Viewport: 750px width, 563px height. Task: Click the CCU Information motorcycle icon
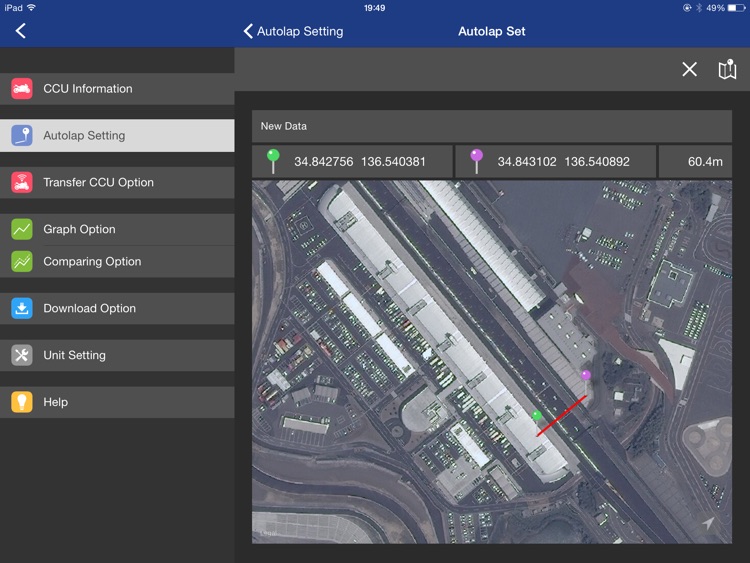pyautogui.click(x=22, y=88)
